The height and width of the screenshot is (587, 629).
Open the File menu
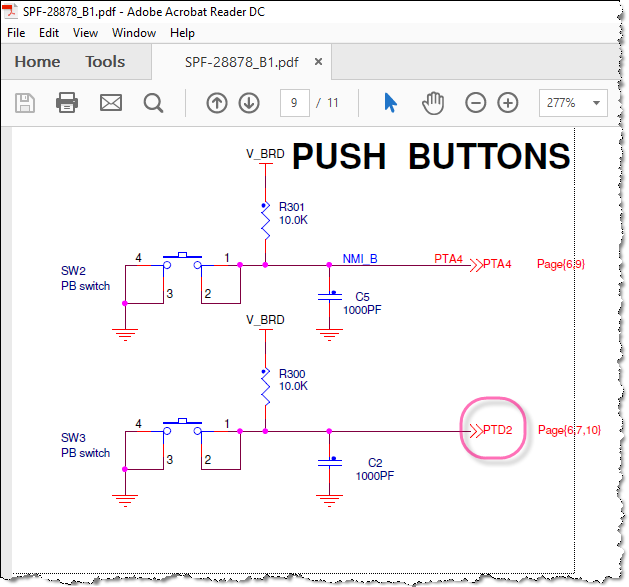coord(16,33)
